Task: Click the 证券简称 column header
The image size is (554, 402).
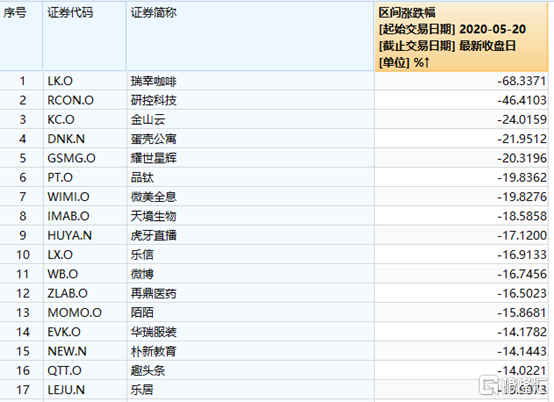Action: click(250, 36)
